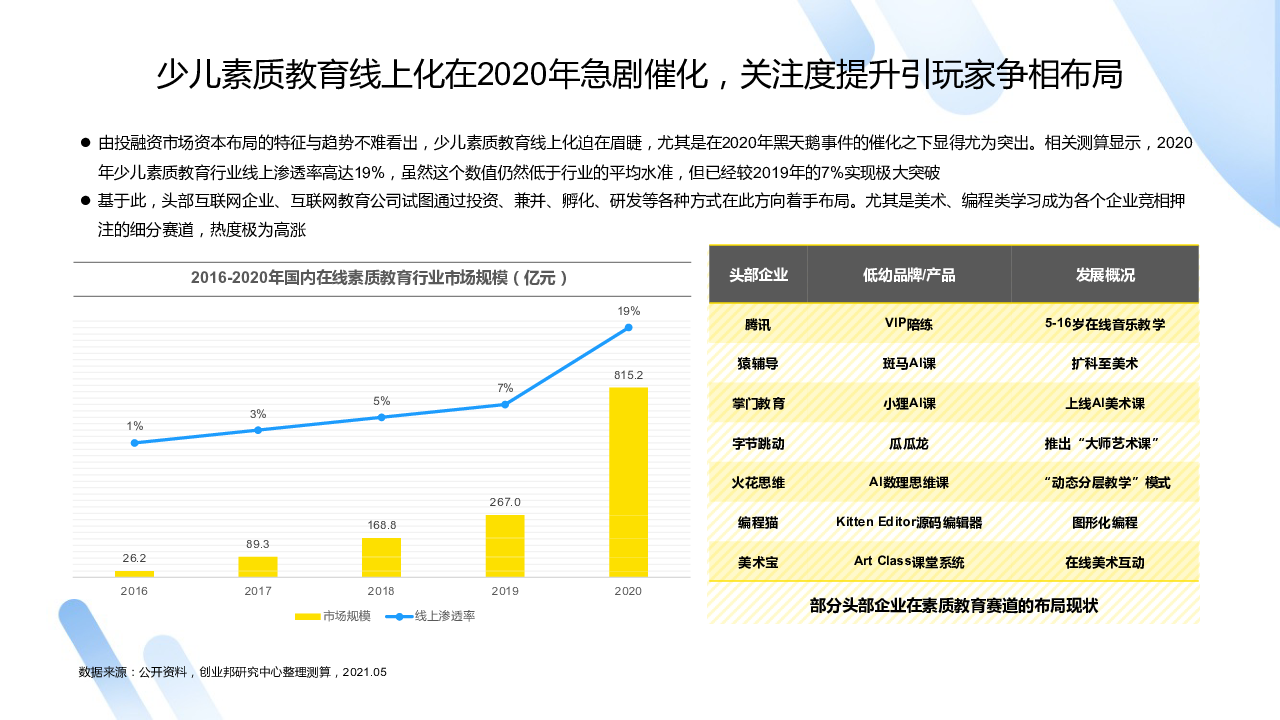Image resolution: width=1280 pixels, height=720 pixels.
Task: Select the 7% line marker for 2019
Action: tap(505, 404)
